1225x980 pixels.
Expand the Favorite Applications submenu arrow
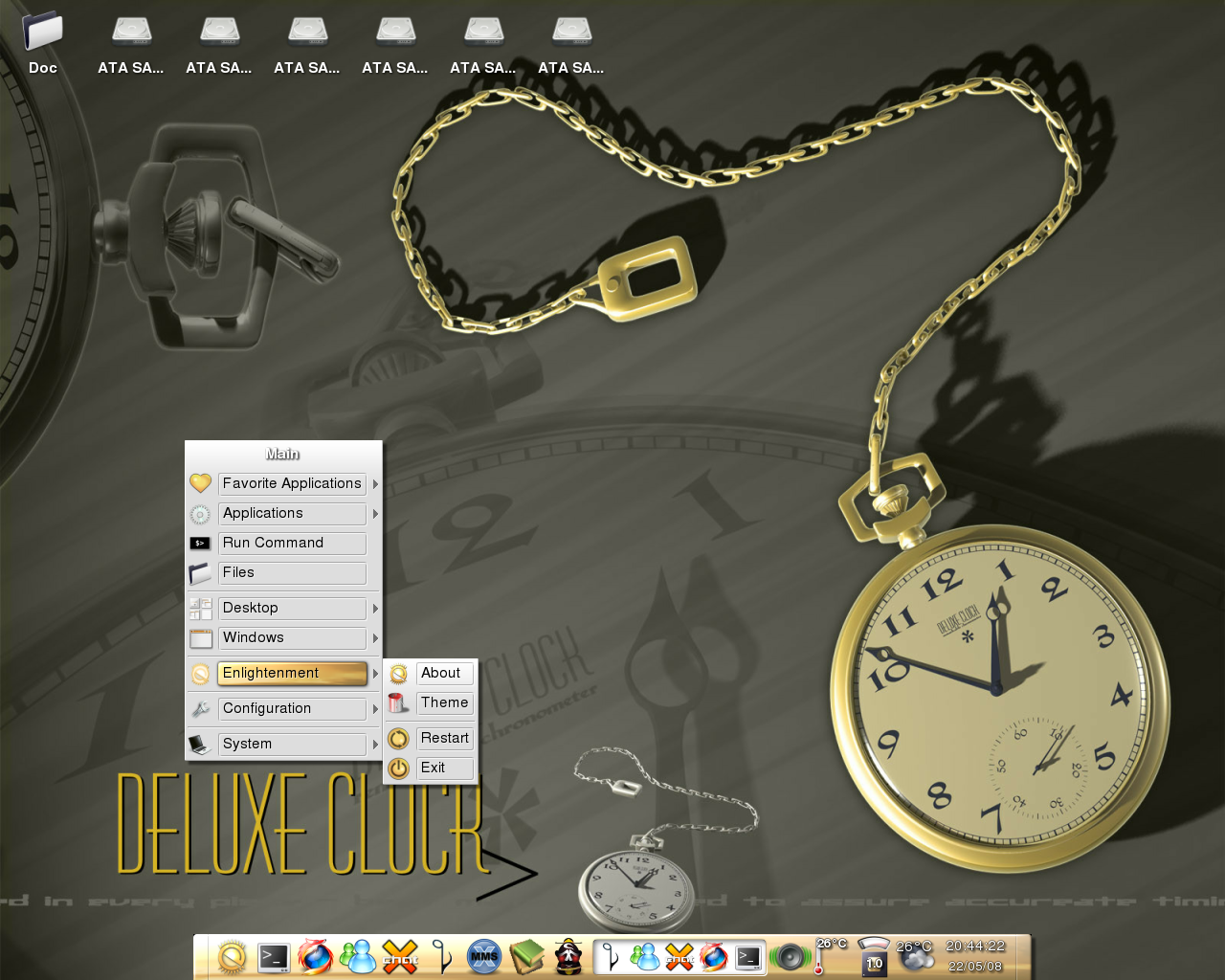click(375, 484)
